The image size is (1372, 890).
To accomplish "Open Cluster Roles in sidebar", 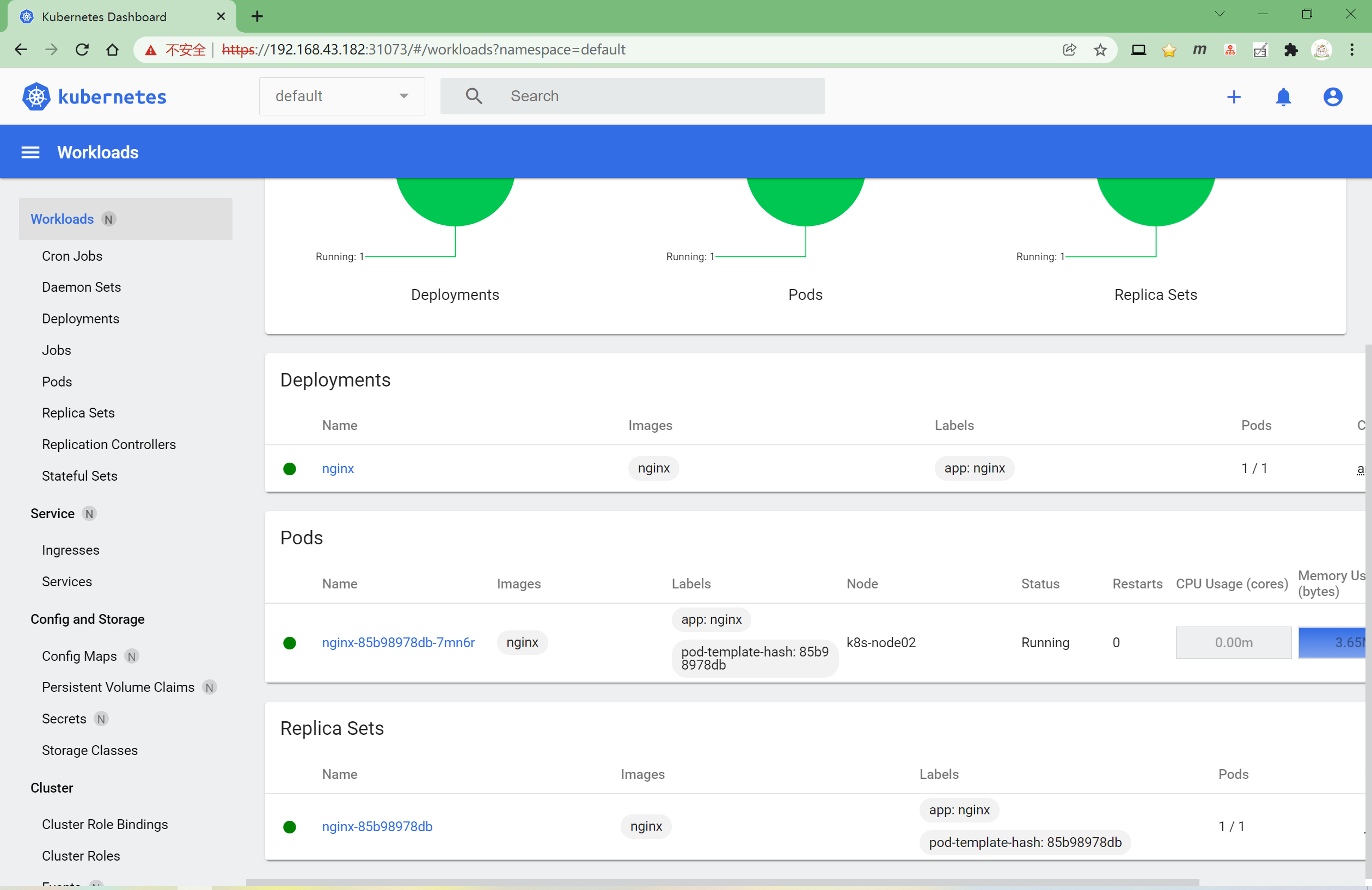I will [x=81, y=855].
